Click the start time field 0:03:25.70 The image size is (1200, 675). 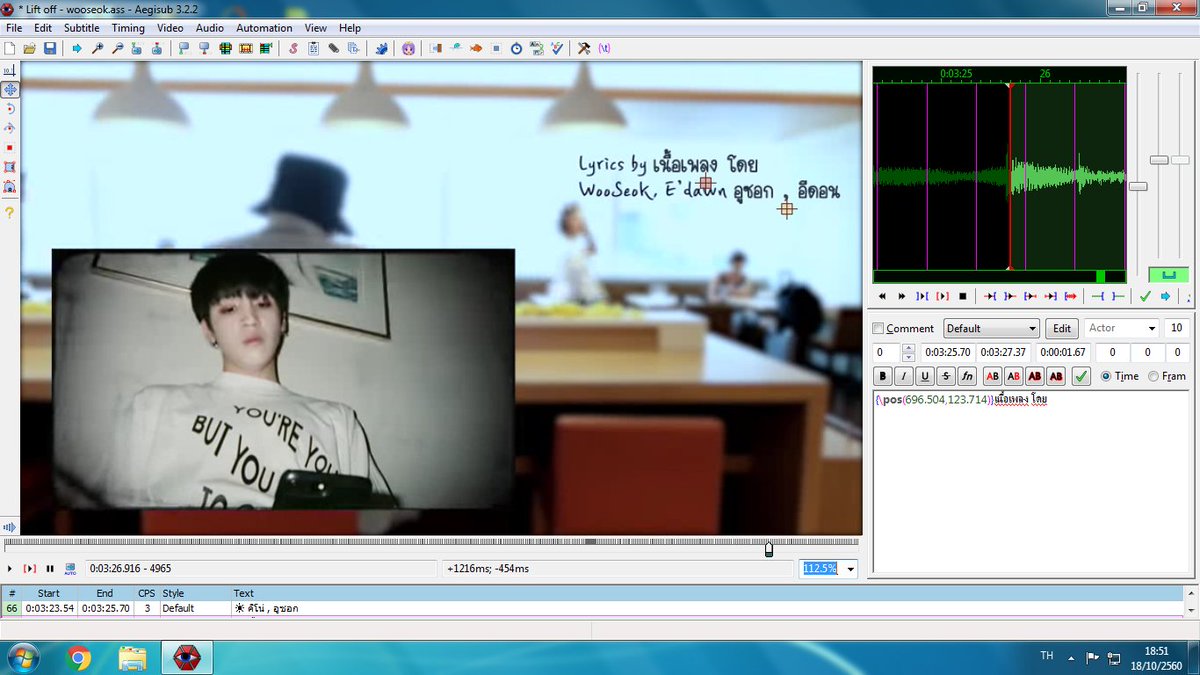(x=947, y=352)
